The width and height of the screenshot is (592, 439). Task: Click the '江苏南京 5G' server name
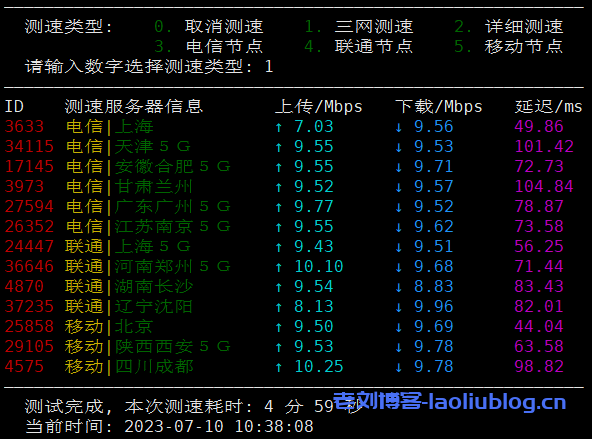click(x=173, y=226)
